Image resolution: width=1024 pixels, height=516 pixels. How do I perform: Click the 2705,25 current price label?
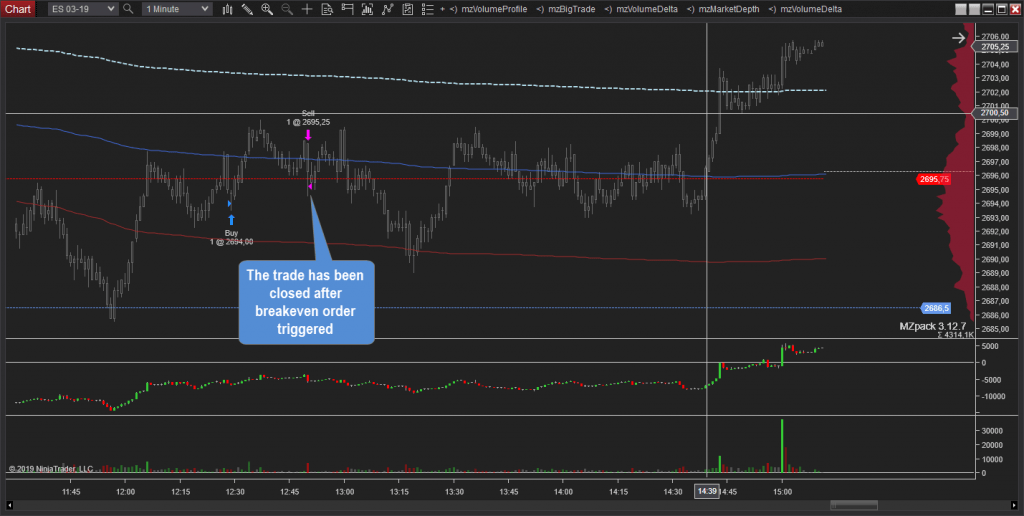[x=995, y=47]
